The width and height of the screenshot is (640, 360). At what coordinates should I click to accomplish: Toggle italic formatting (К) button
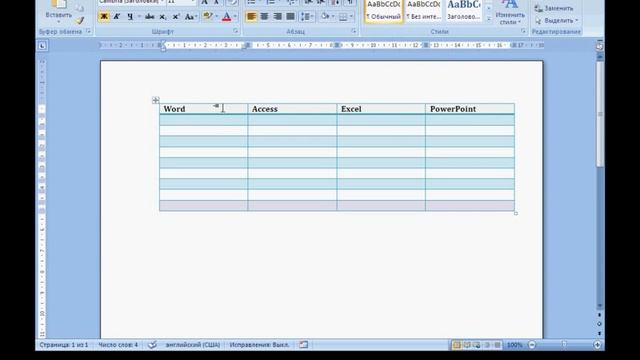click(117, 17)
